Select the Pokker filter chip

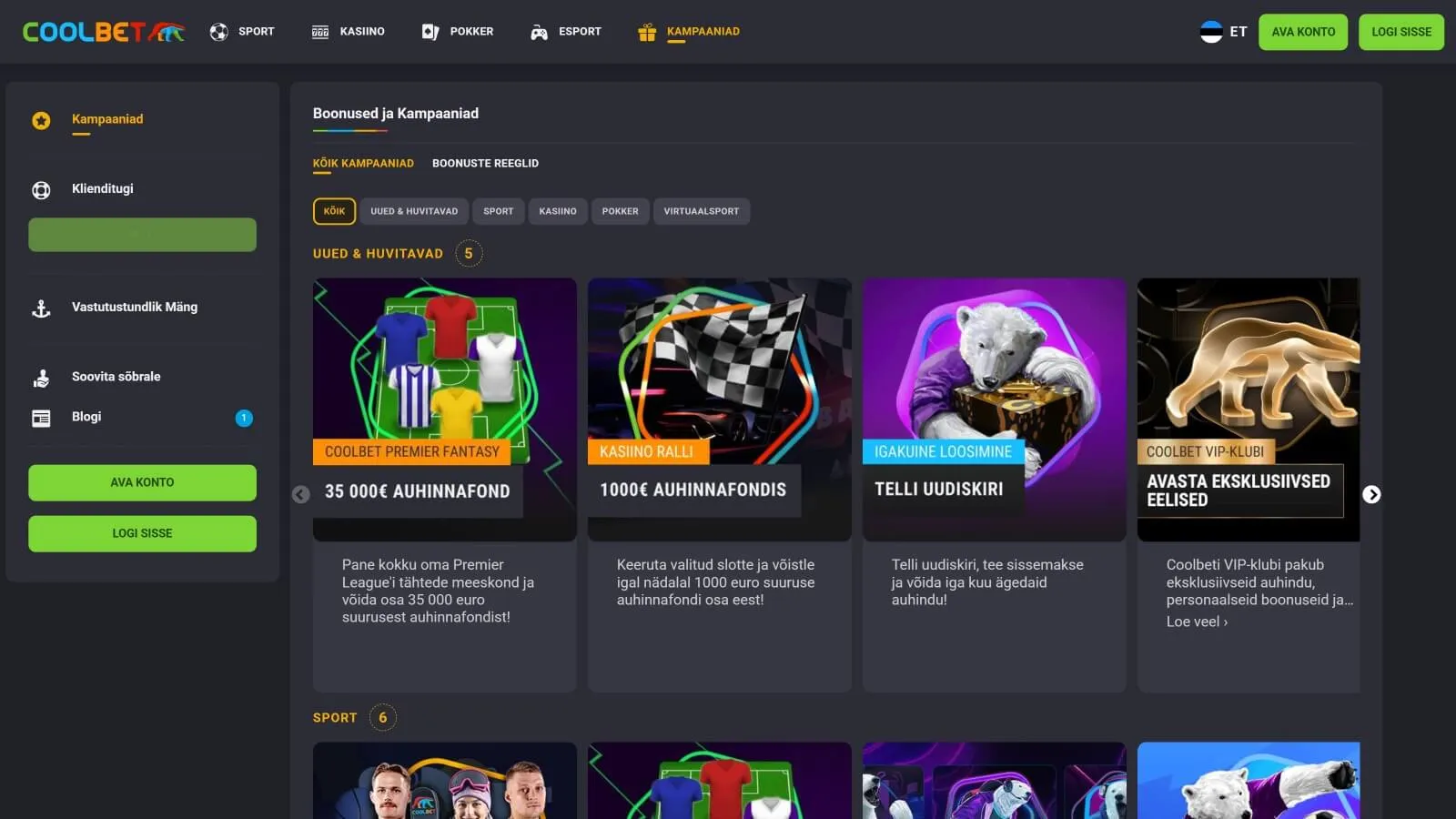tap(620, 211)
